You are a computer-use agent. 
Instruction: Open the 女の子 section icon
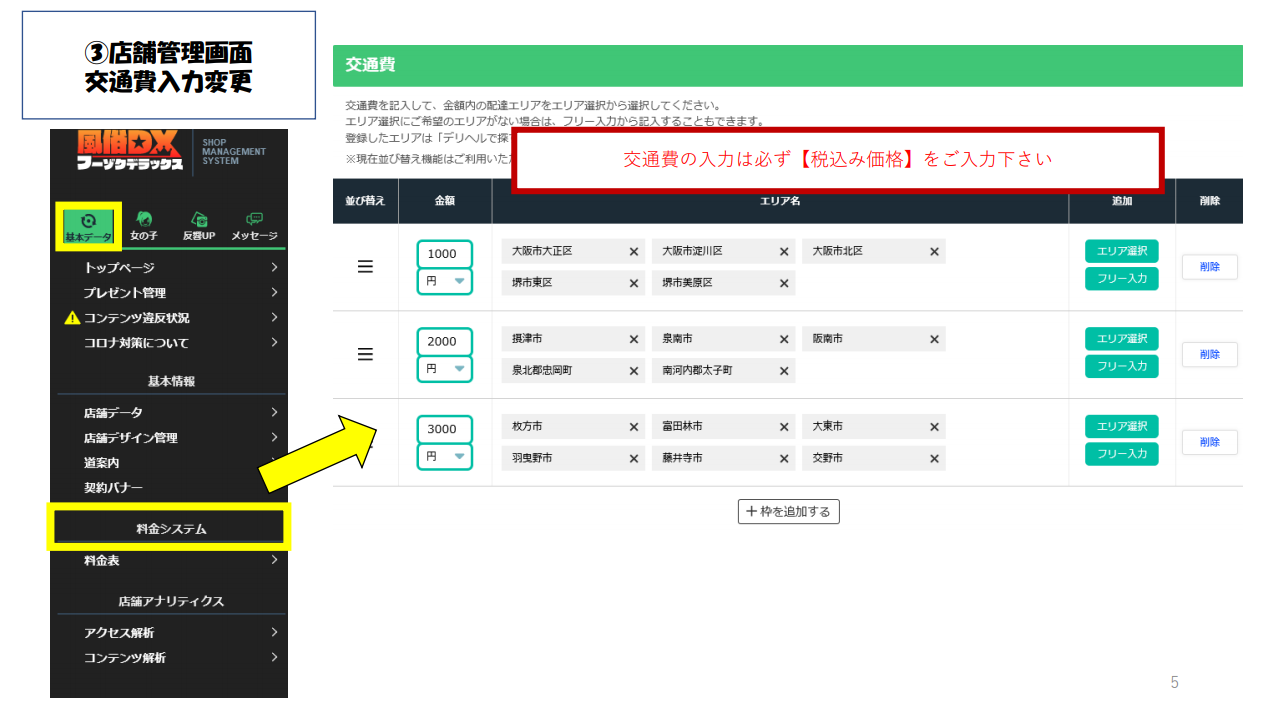(144, 219)
